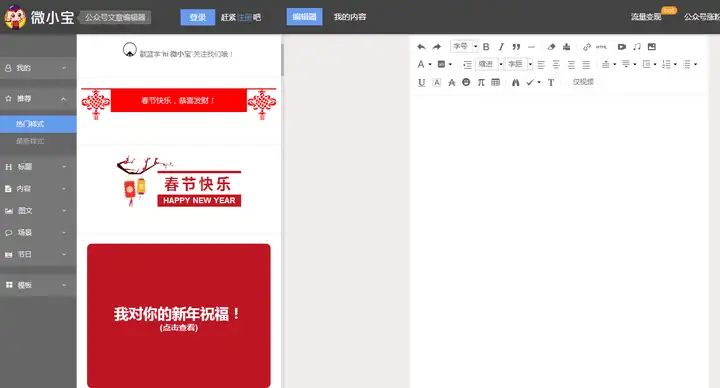Apply the font color A button
This screenshot has width=720, height=388.
[421, 64]
